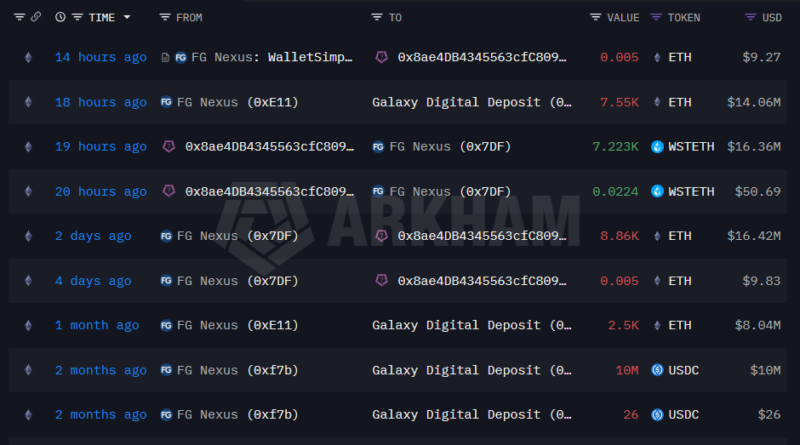800x445 pixels.
Task: Click Ethereum chain icon in 14 hours row
Action: coord(27,57)
